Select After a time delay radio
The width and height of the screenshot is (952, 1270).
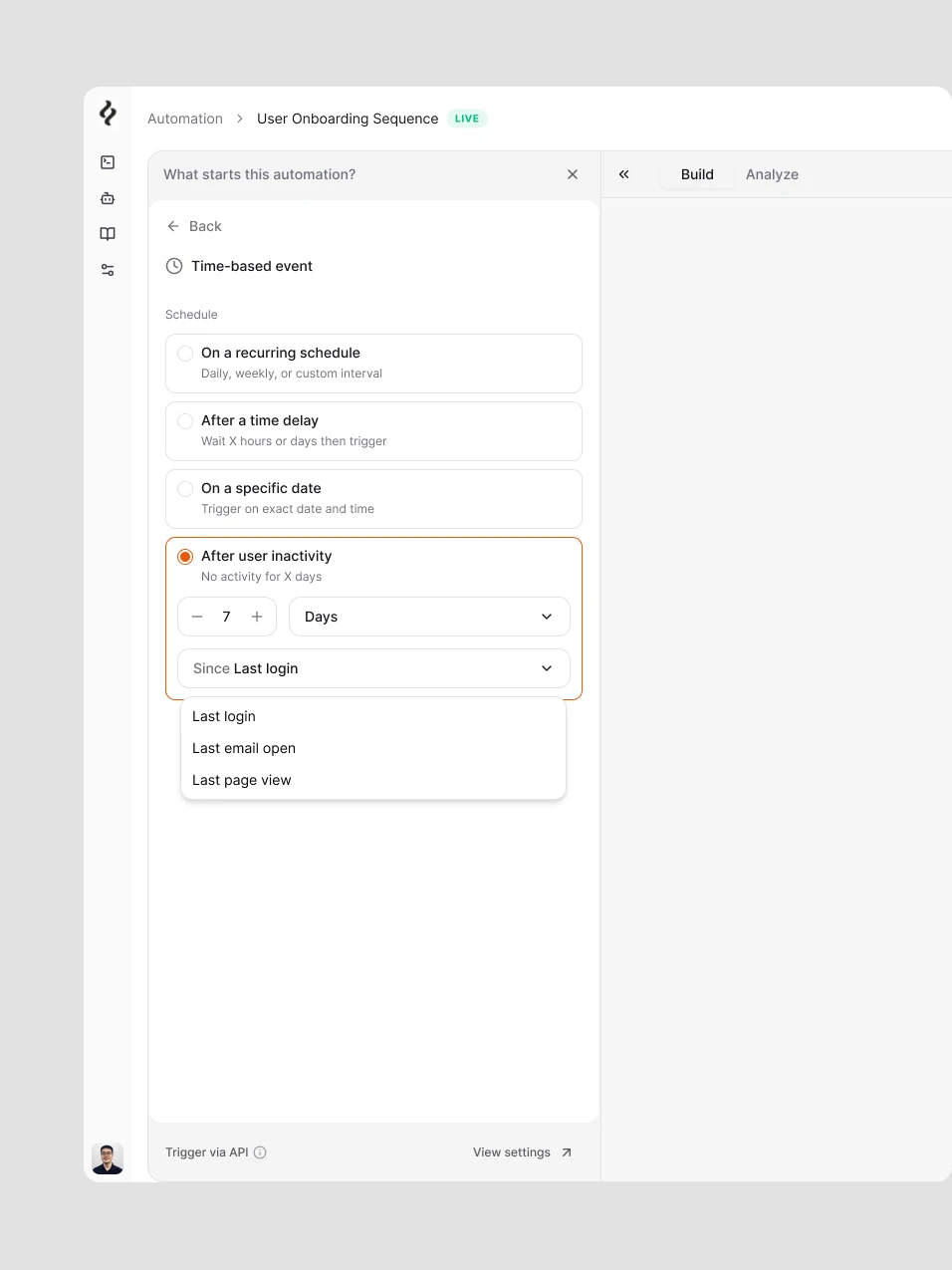click(185, 421)
